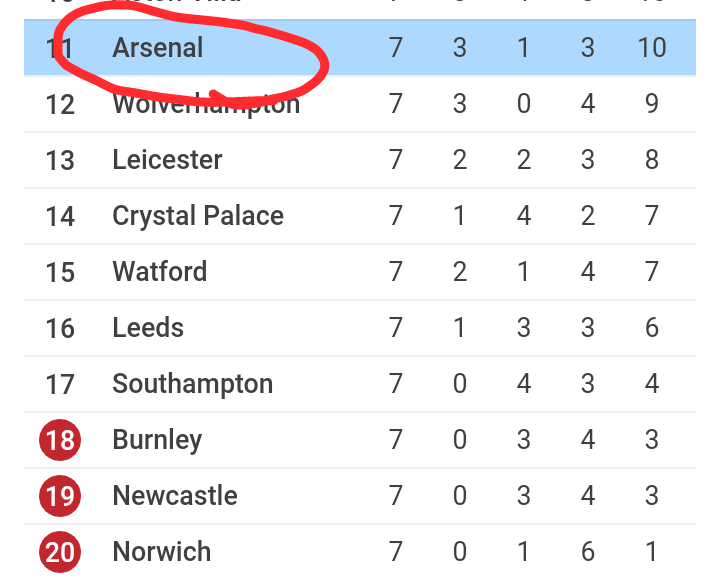Screen dimensions: 720x585
Task: Open the Leeds team entry
Action: (148, 327)
